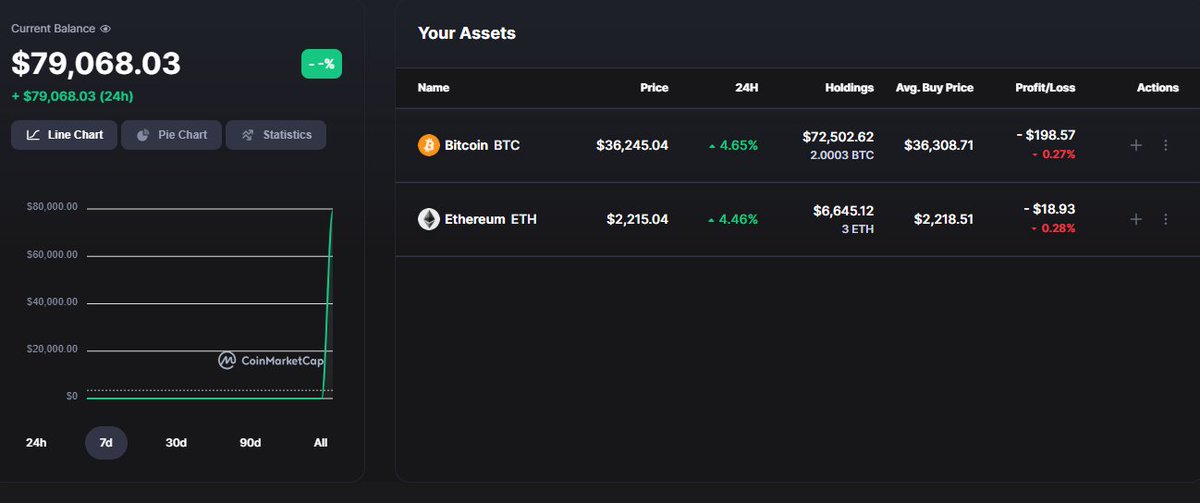Screen dimensions: 1200x503
Task: Add transaction with Bitcoin plus icon
Action: click(1135, 145)
